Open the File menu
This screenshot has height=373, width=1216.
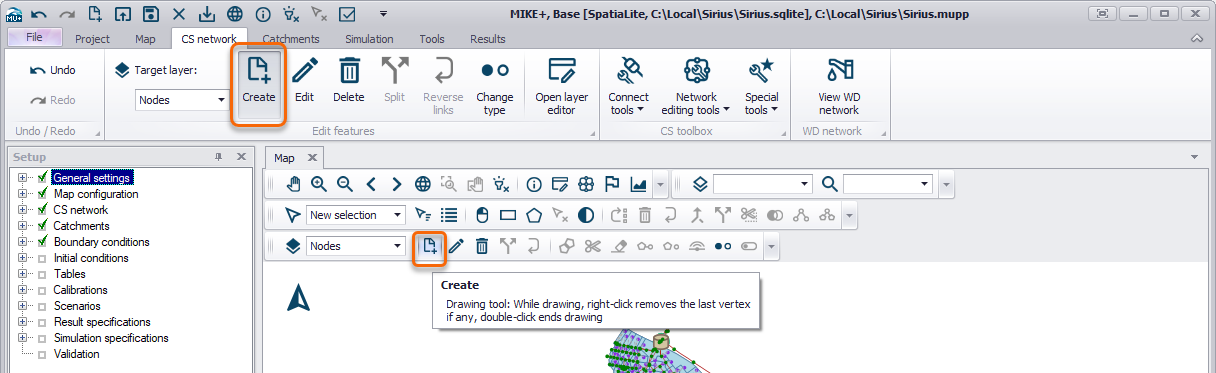point(34,38)
